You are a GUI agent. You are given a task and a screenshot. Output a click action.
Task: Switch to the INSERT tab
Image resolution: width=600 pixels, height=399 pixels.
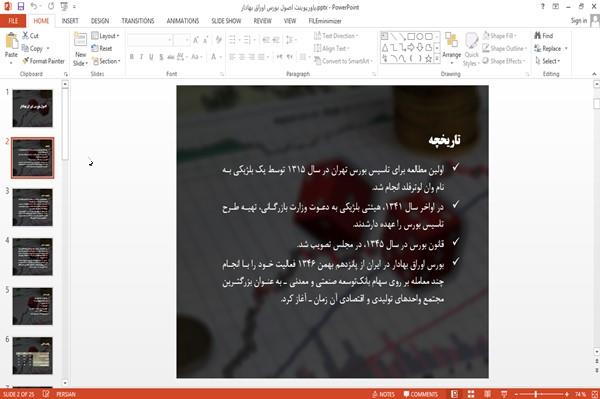(70, 21)
